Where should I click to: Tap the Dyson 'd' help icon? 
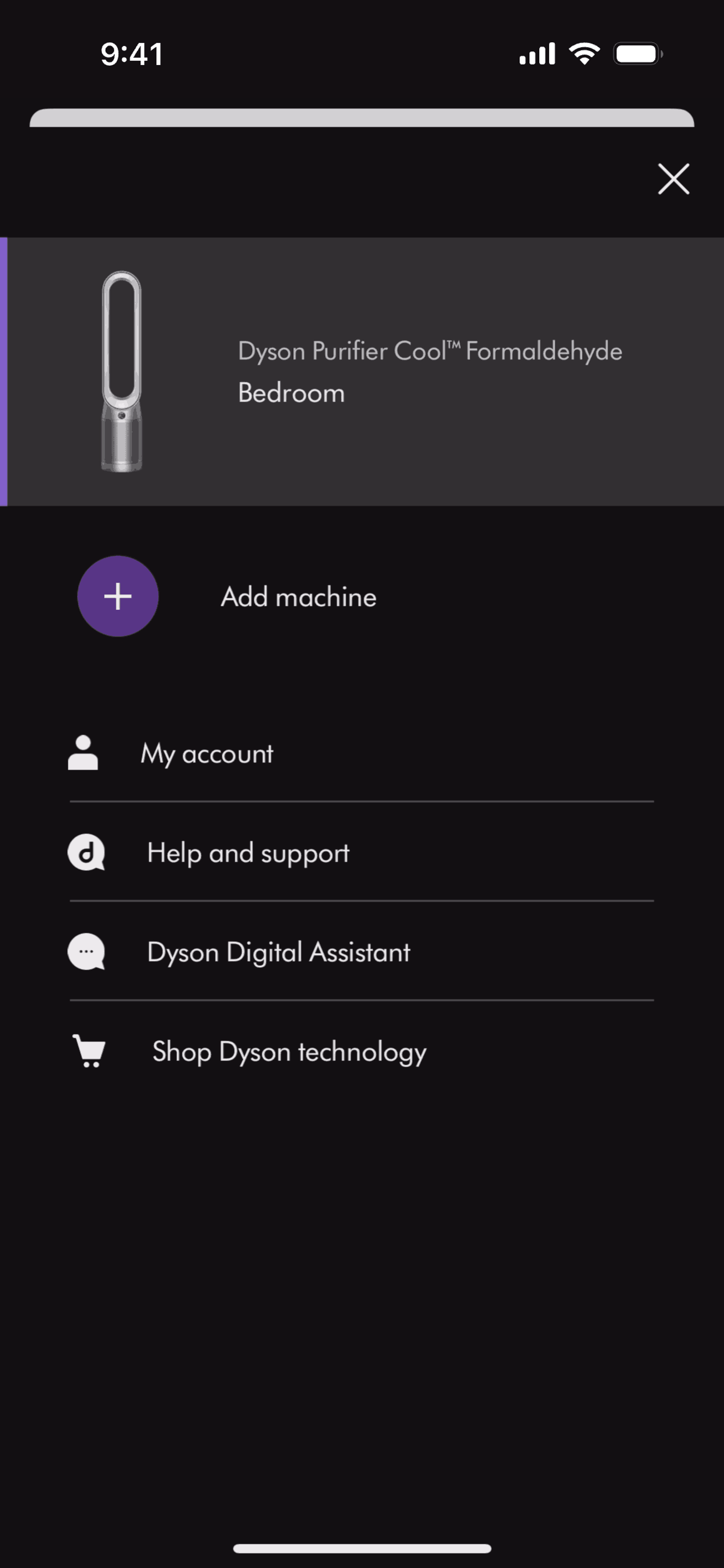coord(86,852)
